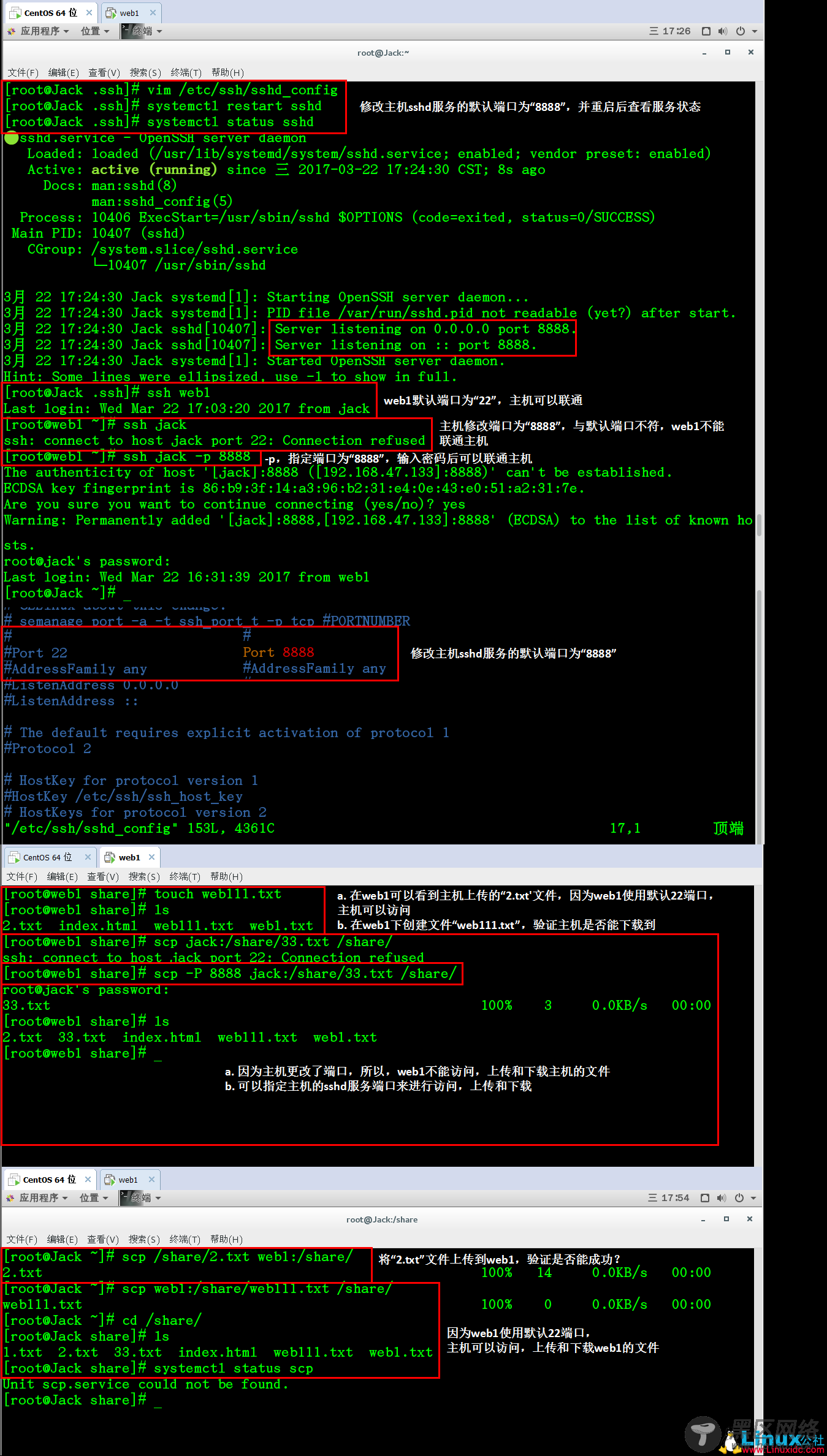Open the 位置 menu in the 17:26 panel
Viewport: 827px width, 1456px height.
pos(95,31)
